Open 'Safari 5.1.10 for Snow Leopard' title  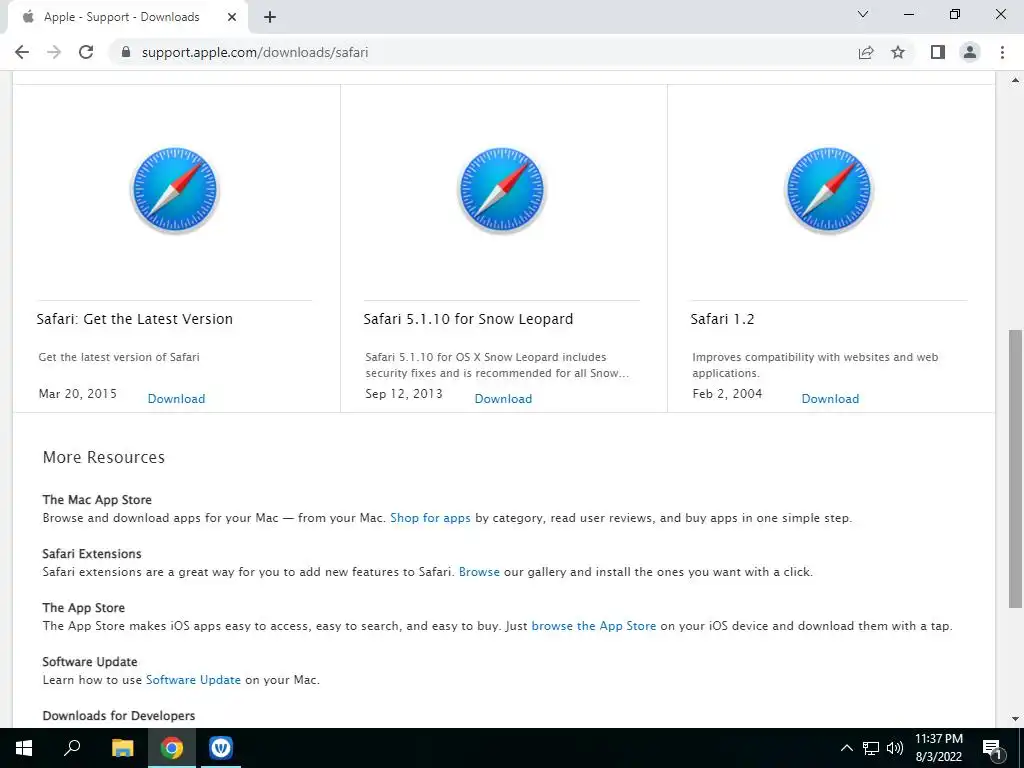click(x=468, y=319)
